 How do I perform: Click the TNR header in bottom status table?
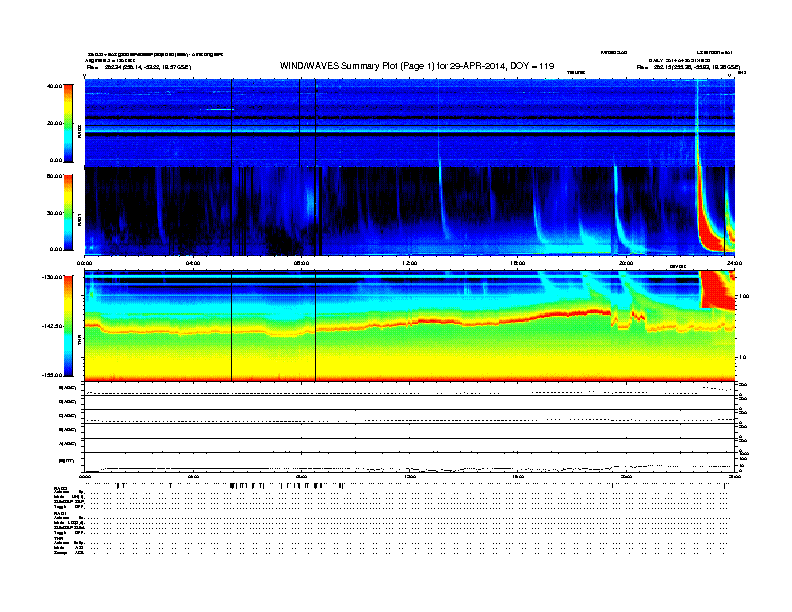point(57,538)
